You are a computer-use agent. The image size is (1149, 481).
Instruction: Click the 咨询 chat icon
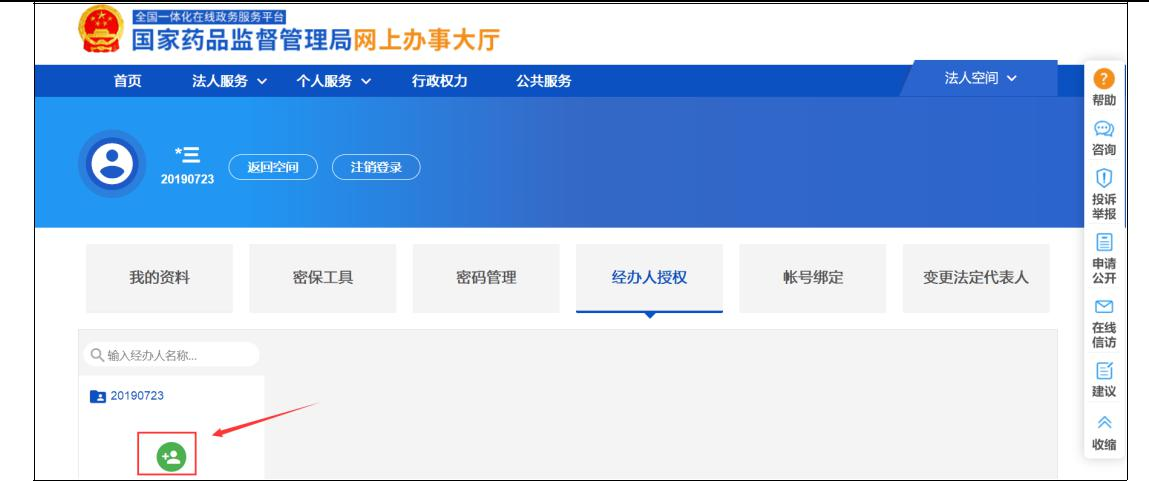(x=1104, y=130)
